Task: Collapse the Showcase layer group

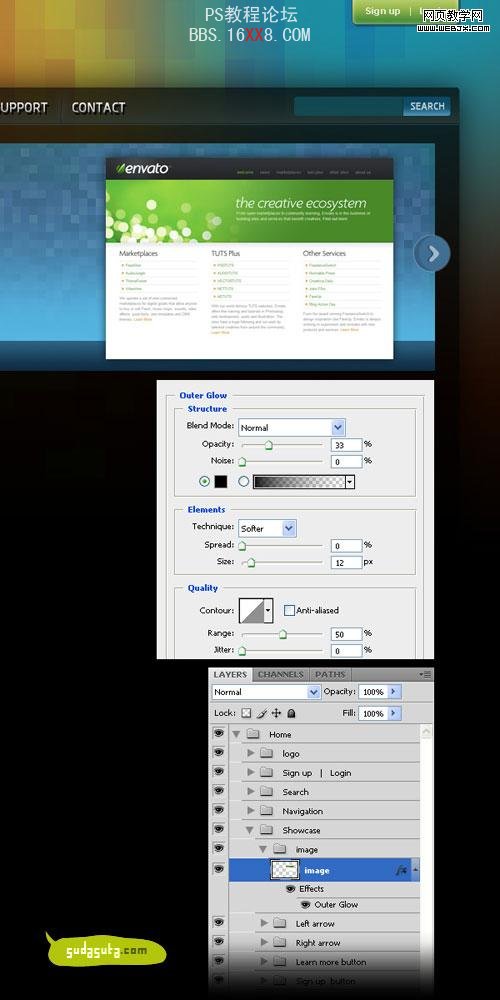Action: (250, 830)
